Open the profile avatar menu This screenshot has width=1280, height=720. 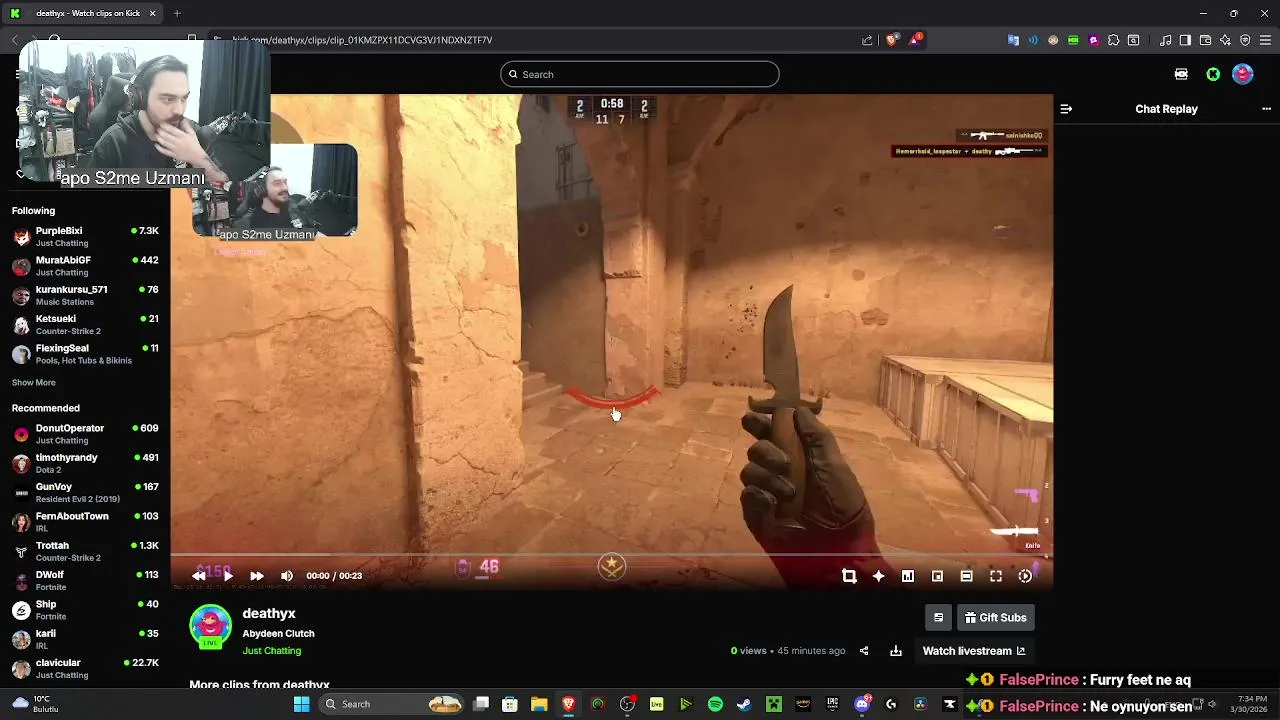pos(1243,74)
